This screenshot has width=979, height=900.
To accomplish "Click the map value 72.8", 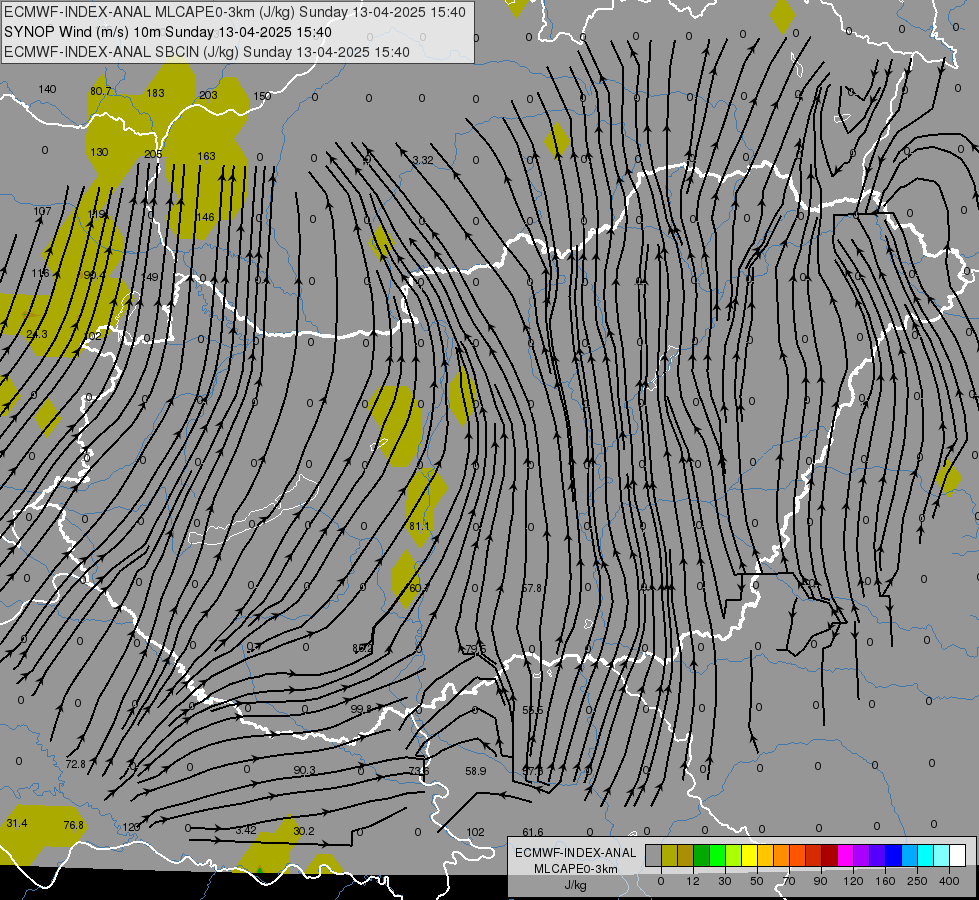I will coord(76,764).
